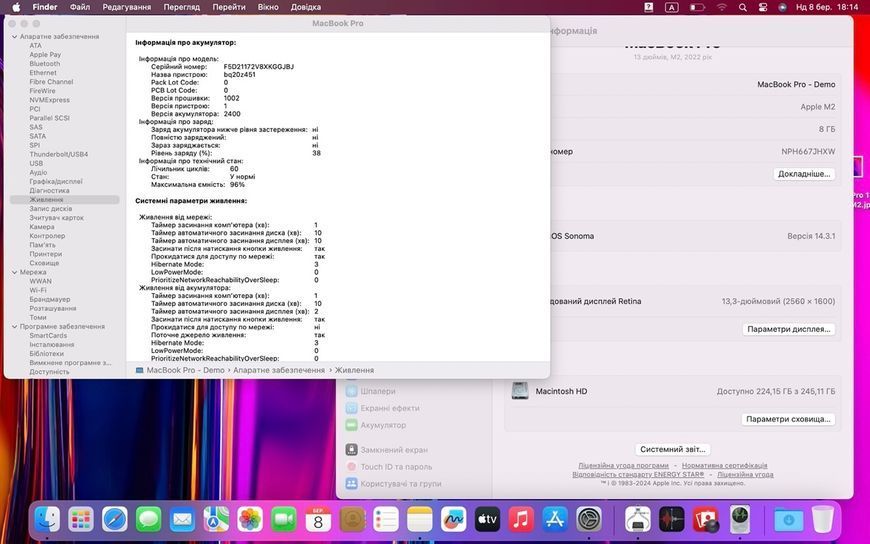Collapse the Мережа section in sidebar

point(14,273)
